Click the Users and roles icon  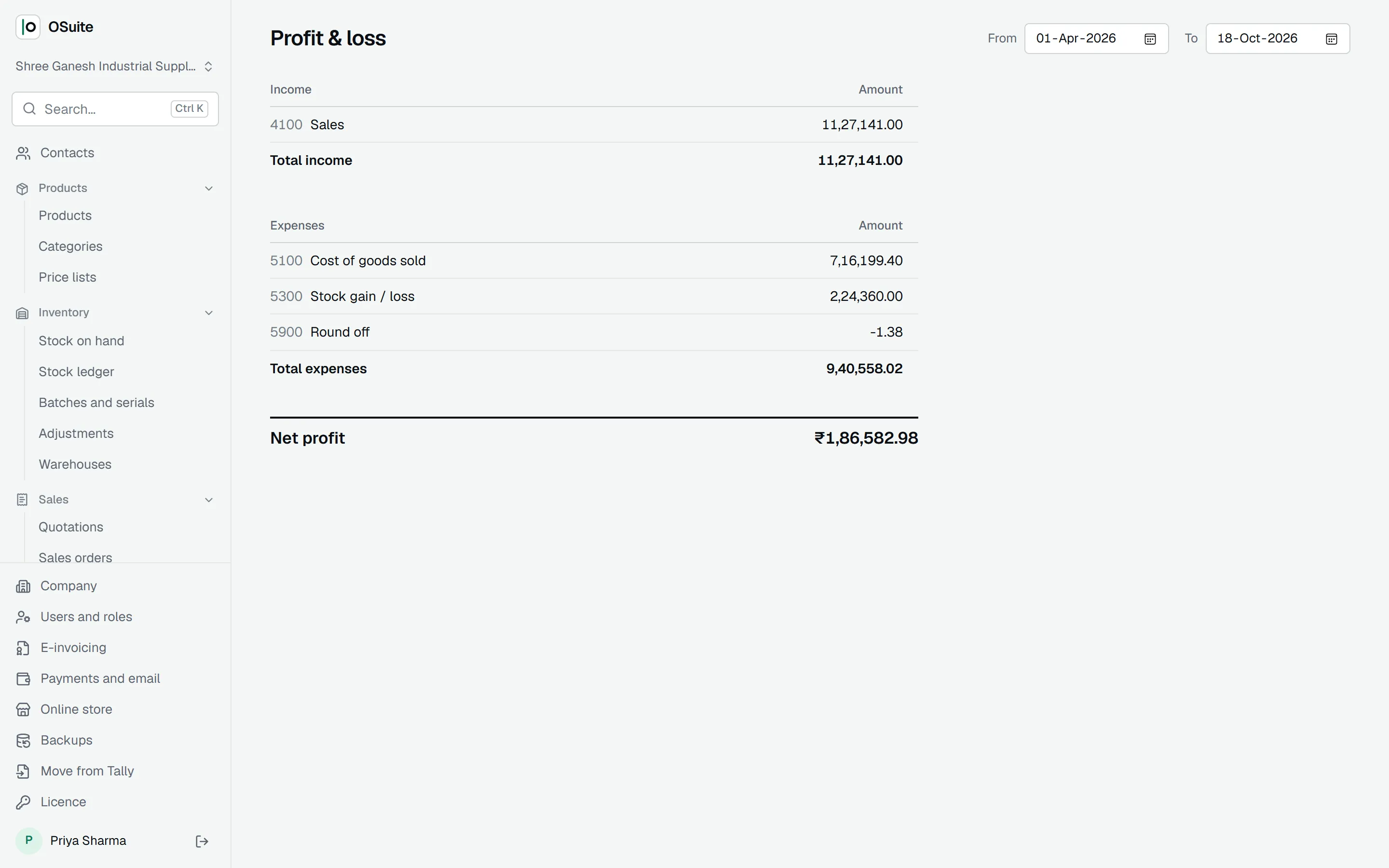pyautogui.click(x=23, y=617)
